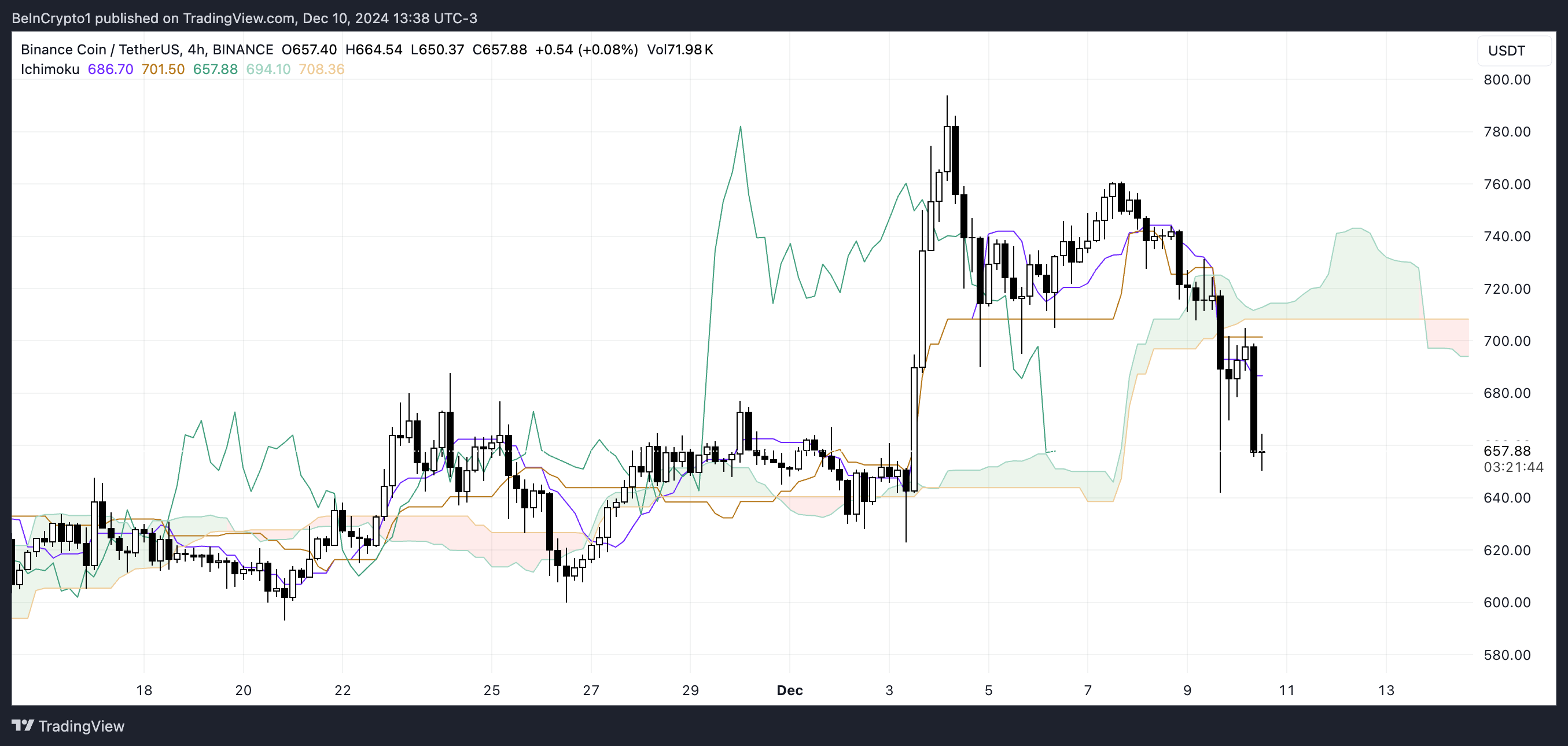Click the 800.00 price axis label

point(1507,80)
